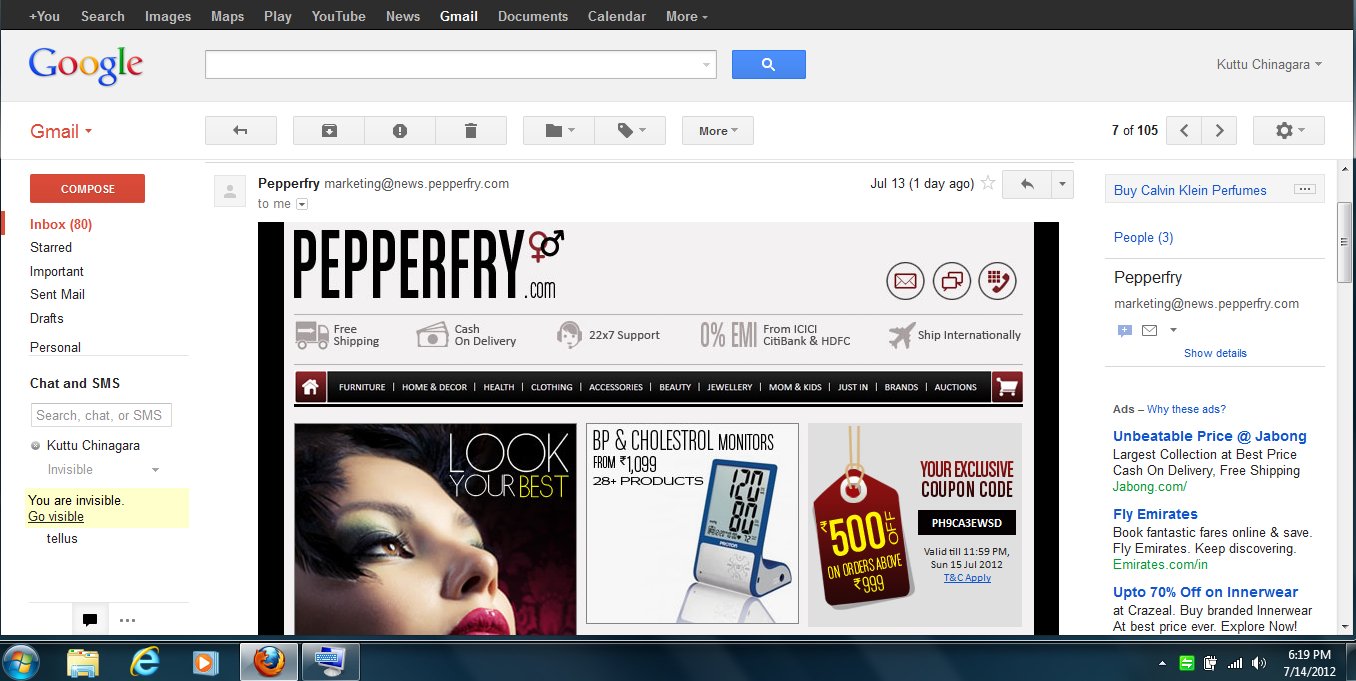This screenshot has height=681, width=1356.
Task: Open the Labels tag dropdown
Action: pyautogui.click(x=630, y=131)
